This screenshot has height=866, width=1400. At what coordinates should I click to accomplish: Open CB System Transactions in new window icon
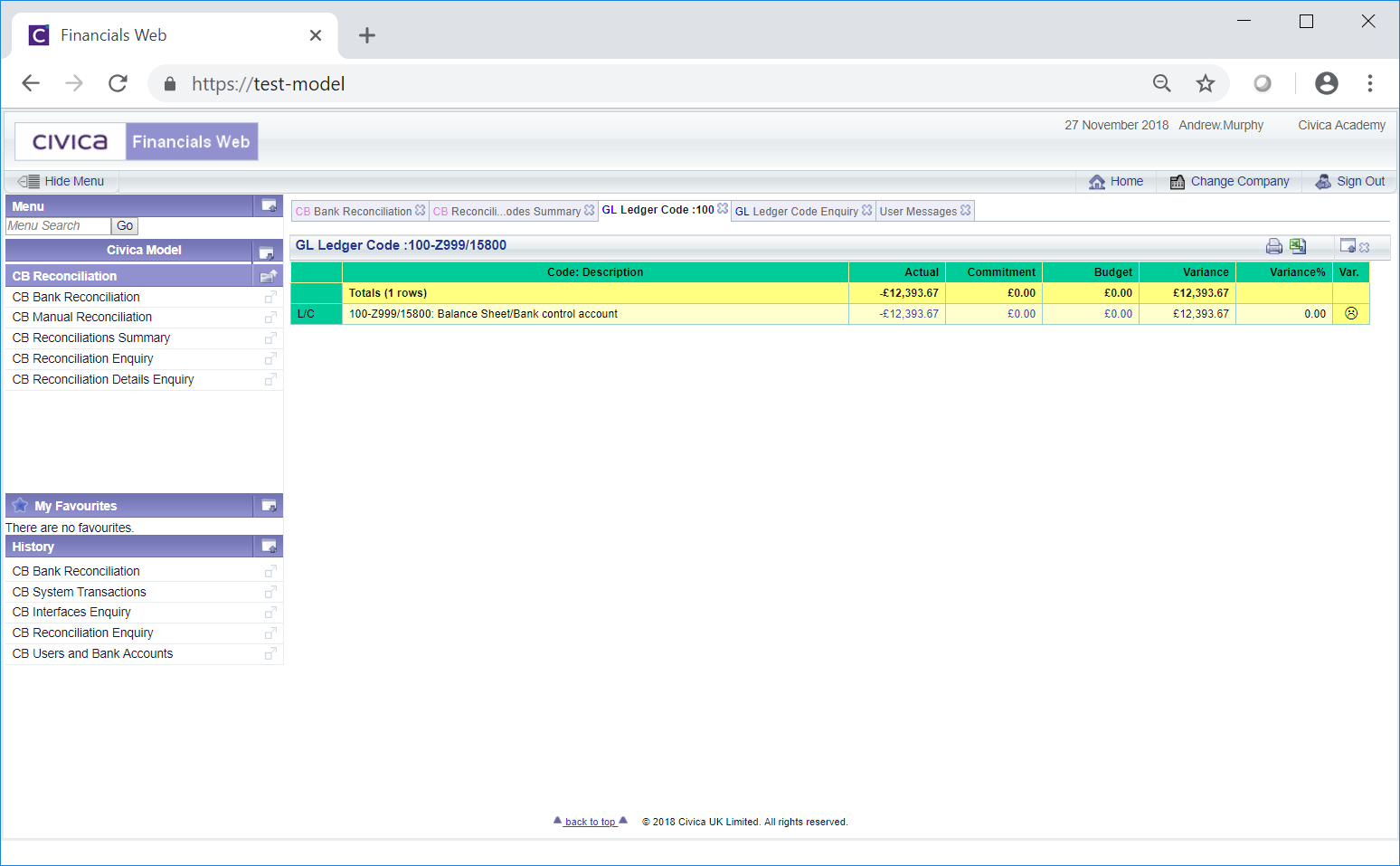270,592
